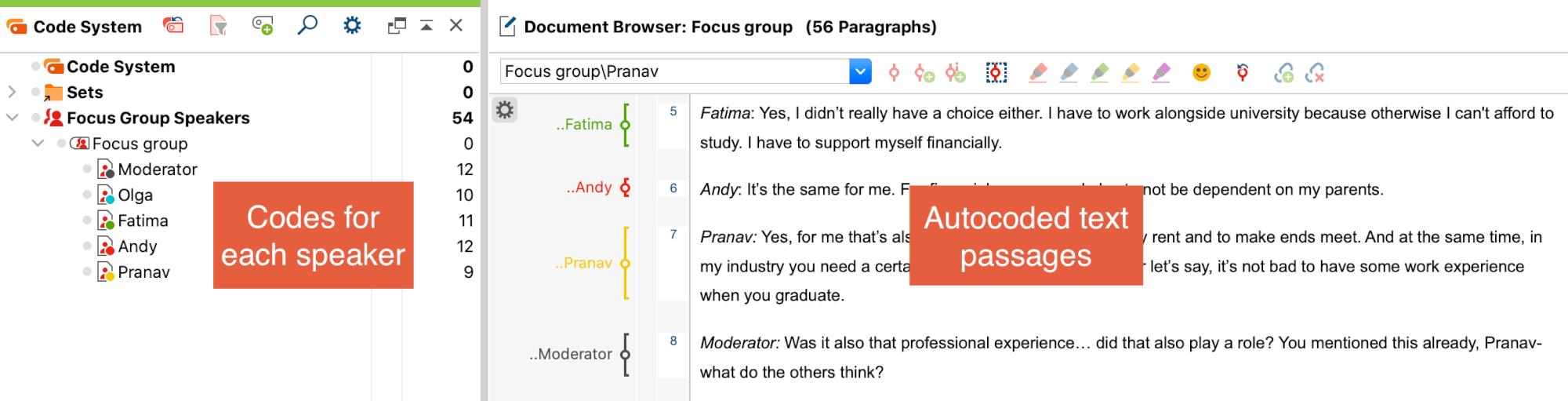Toggle activation circle next to Pranav code
The width and height of the screenshot is (1568, 401).
(87, 272)
